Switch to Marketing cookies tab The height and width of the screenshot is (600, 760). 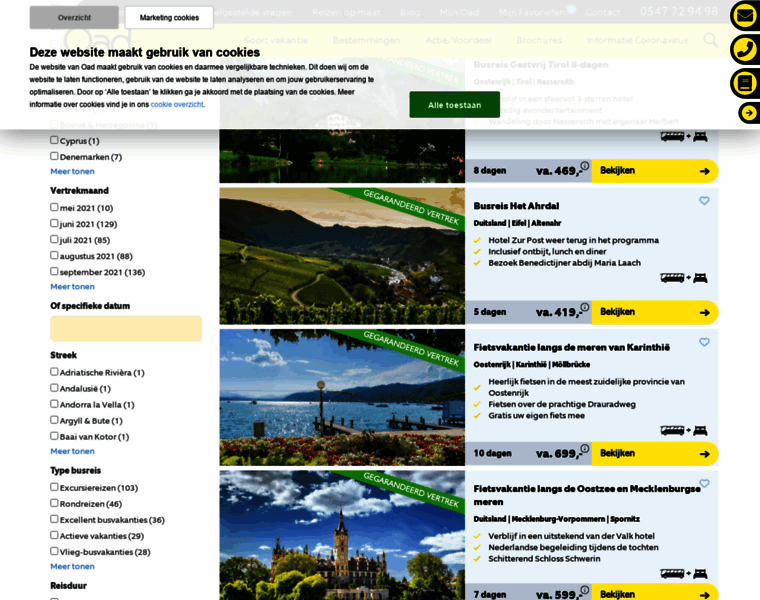point(169,17)
